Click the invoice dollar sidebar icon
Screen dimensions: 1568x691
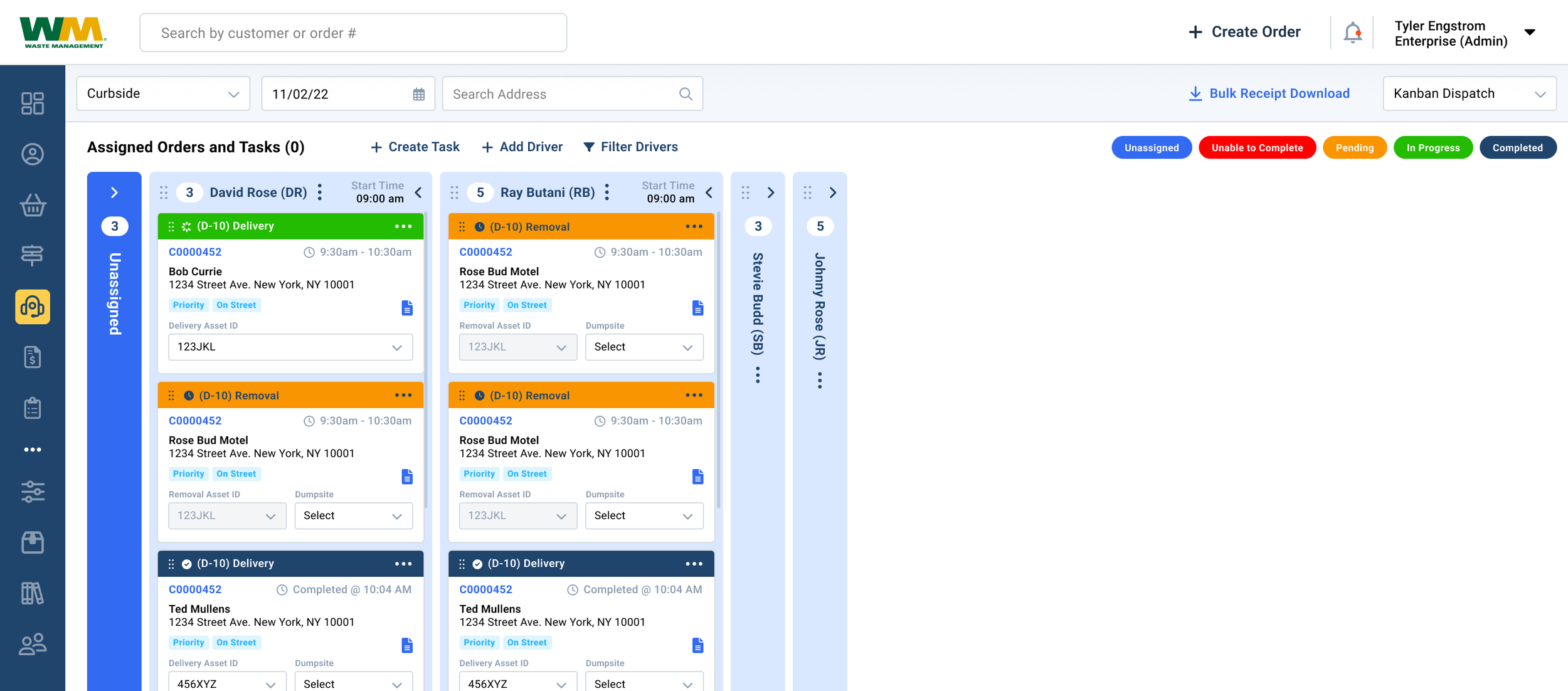(33, 357)
